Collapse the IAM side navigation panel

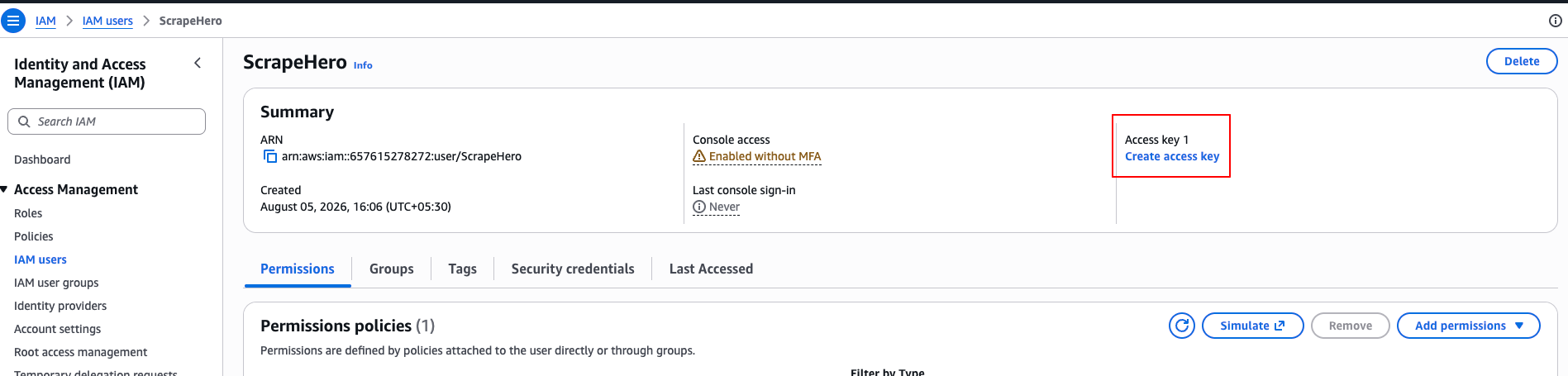(x=198, y=63)
